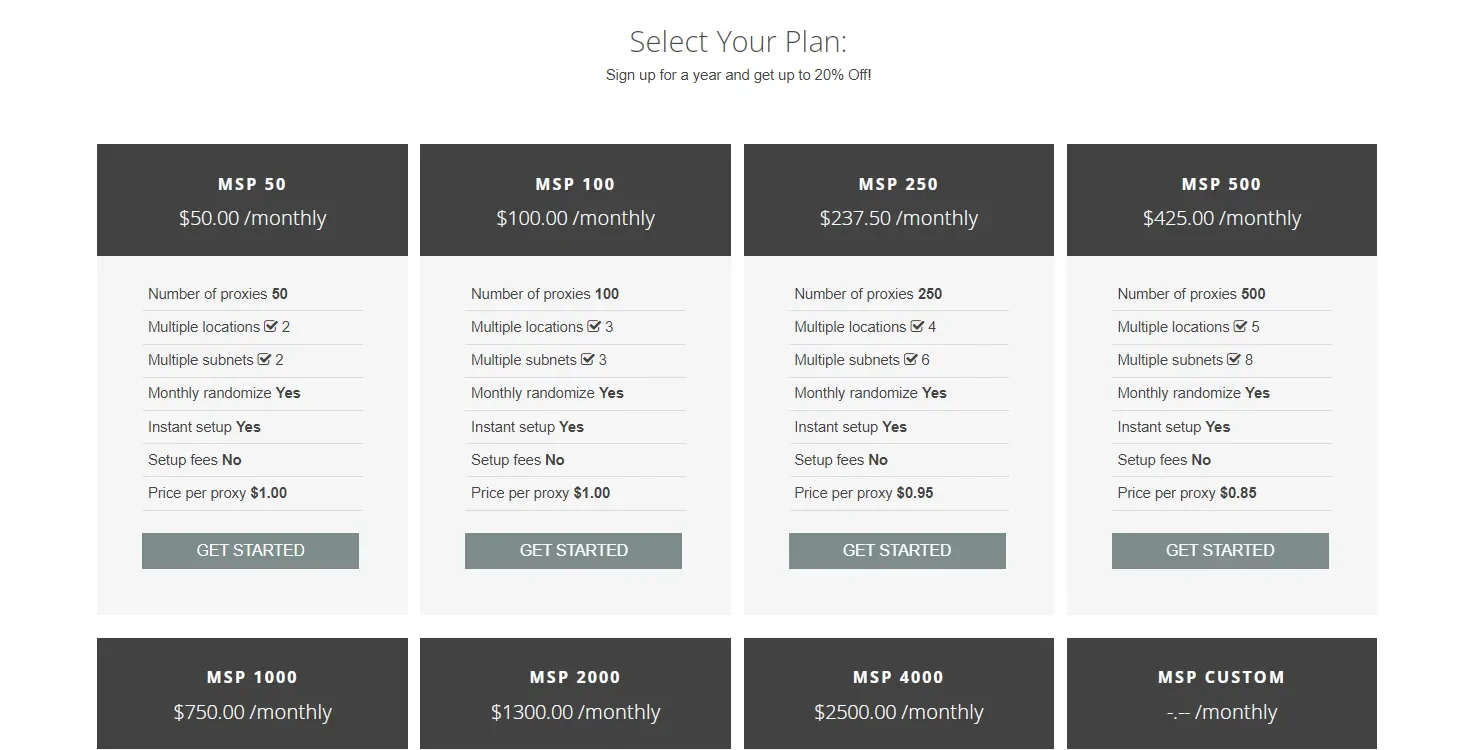The height and width of the screenshot is (750, 1473).
Task: Click the 20% Off yearly signup text
Action: click(x=738, y=75)
